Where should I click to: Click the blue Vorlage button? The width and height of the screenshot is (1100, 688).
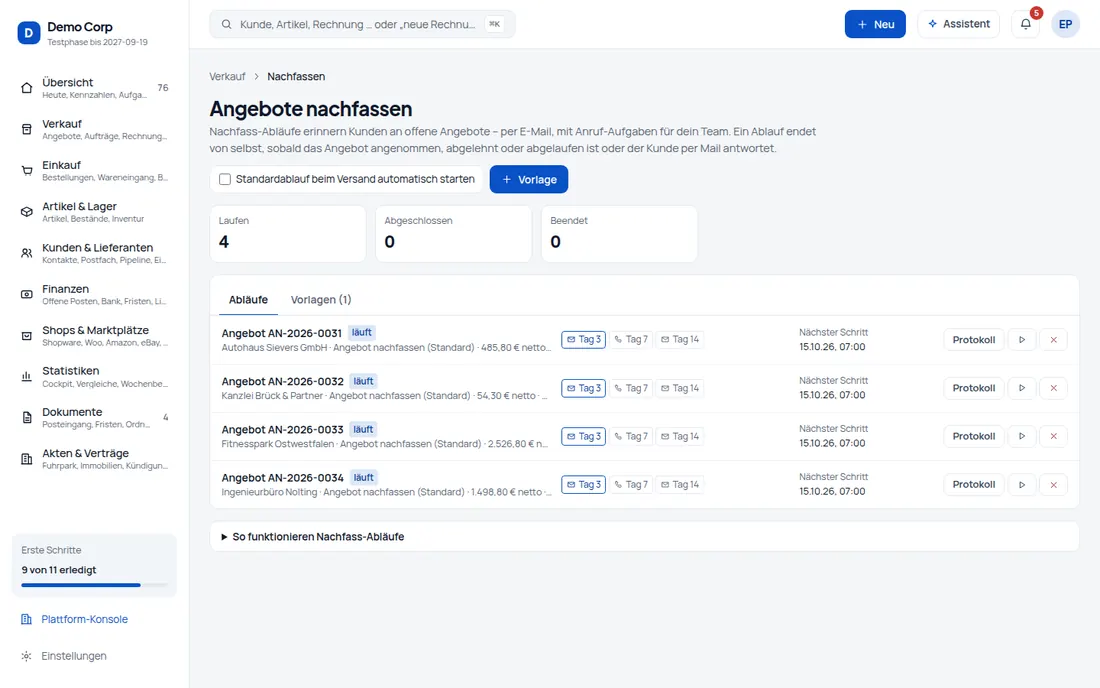[x=529, y=180]
